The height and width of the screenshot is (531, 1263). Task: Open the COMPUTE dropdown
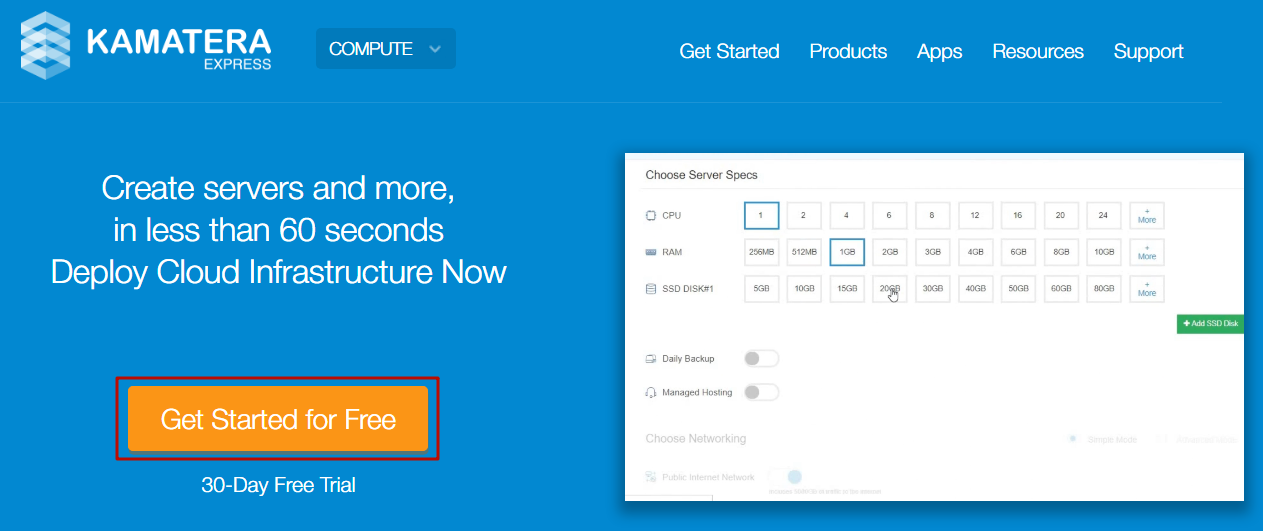click(x=385, y=49)
